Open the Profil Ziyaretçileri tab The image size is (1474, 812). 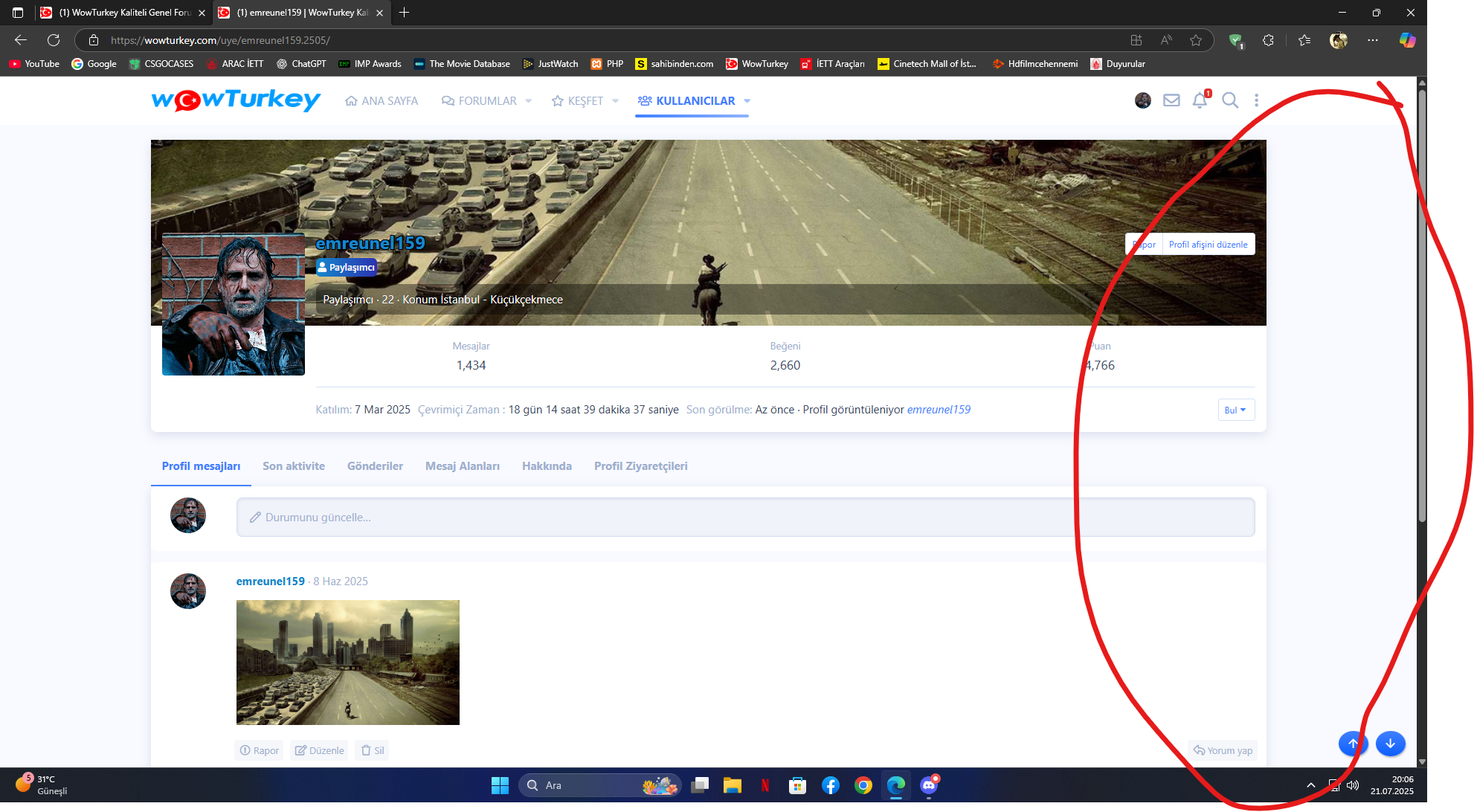640,466
